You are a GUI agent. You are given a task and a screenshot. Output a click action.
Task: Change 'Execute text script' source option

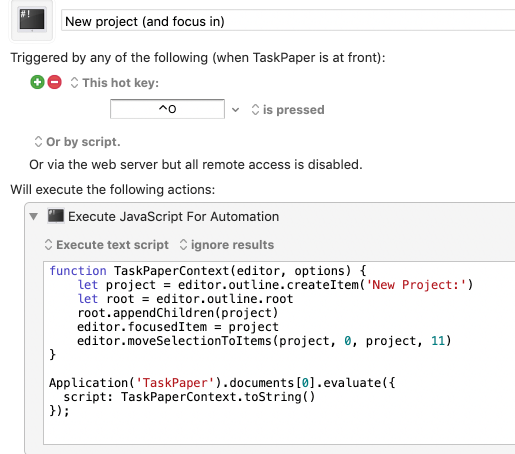pyautogui.click(x=107, y=245)
